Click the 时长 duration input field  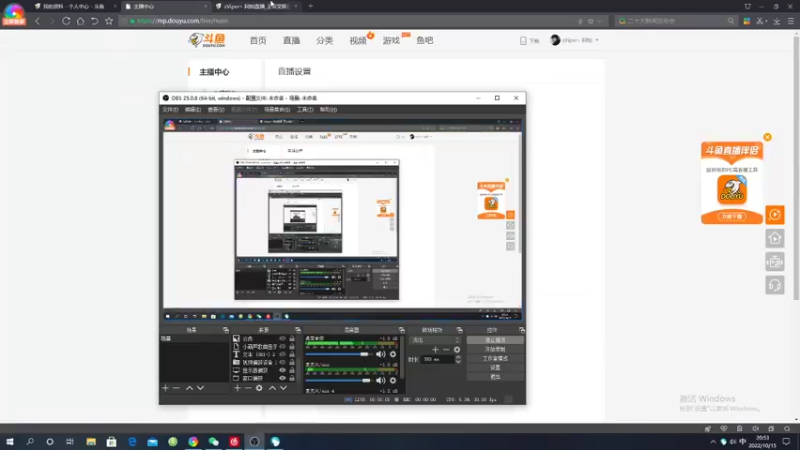[x=438, y=360]
